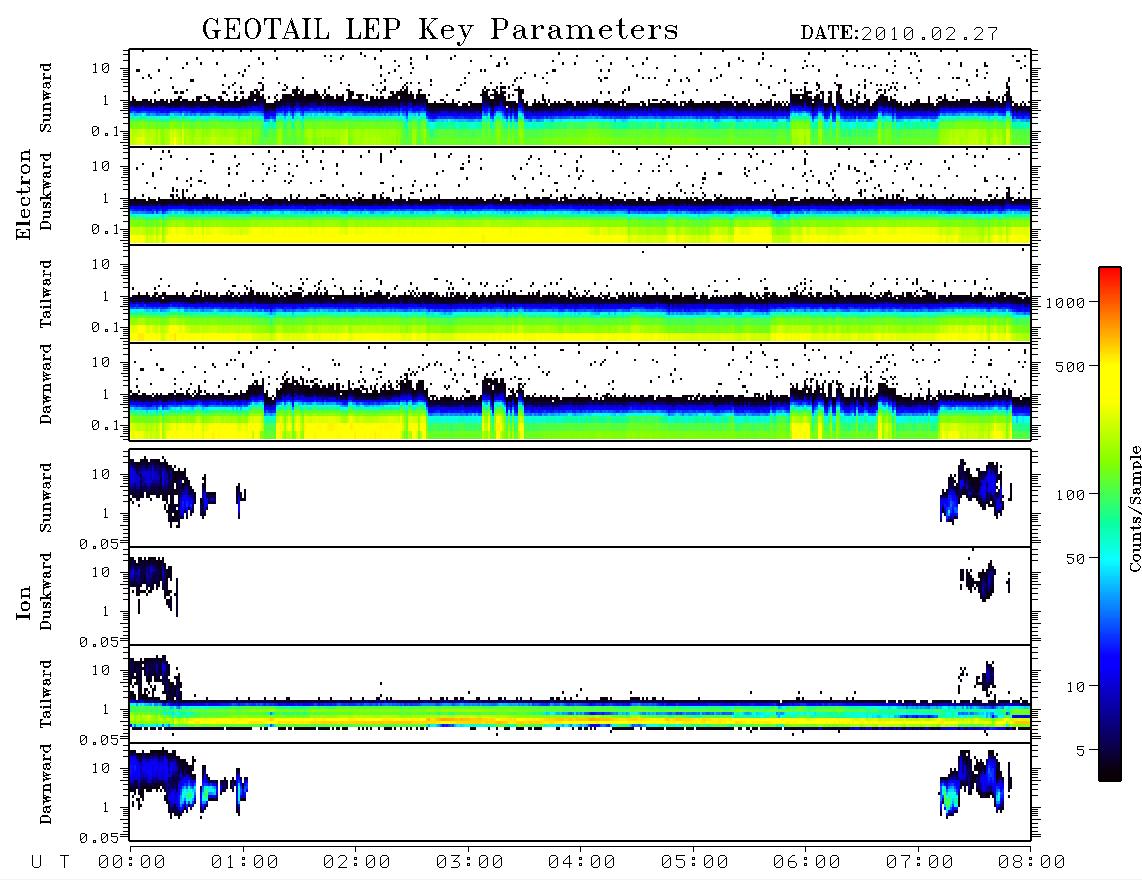
Task: Click the Ion Tailward spectrogram band
Action: click(x=580, y=715)
